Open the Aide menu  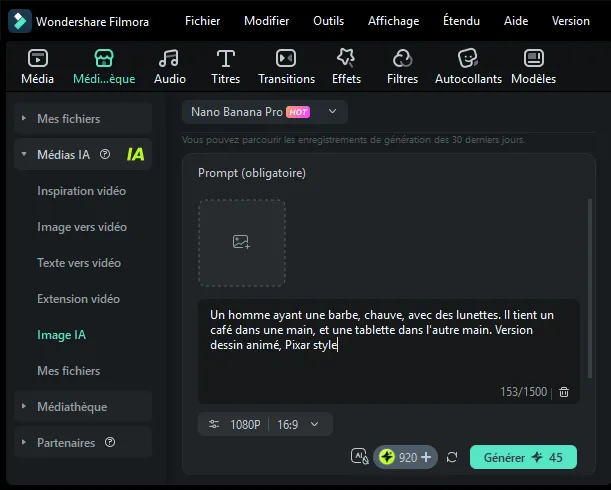click(516, 21)
